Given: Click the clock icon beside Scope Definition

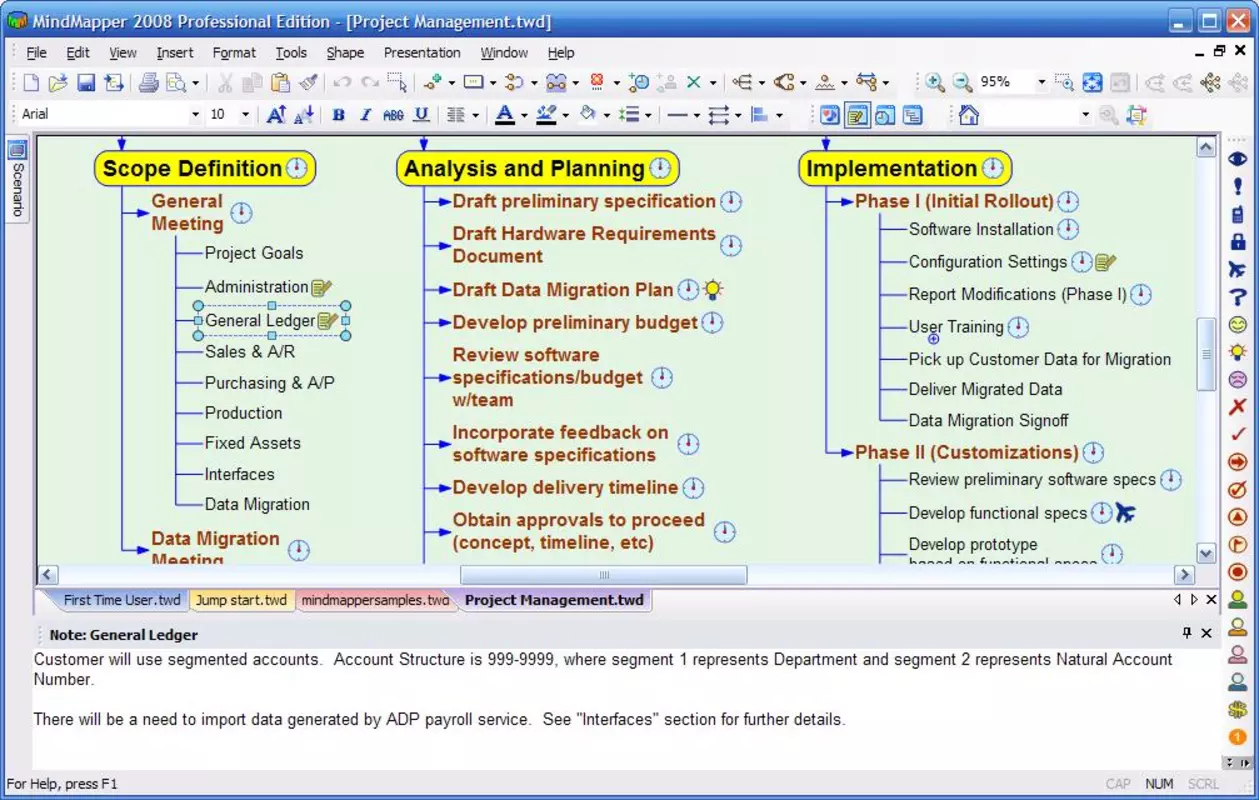Looking at the screenshot, I should tap(297, 168).
